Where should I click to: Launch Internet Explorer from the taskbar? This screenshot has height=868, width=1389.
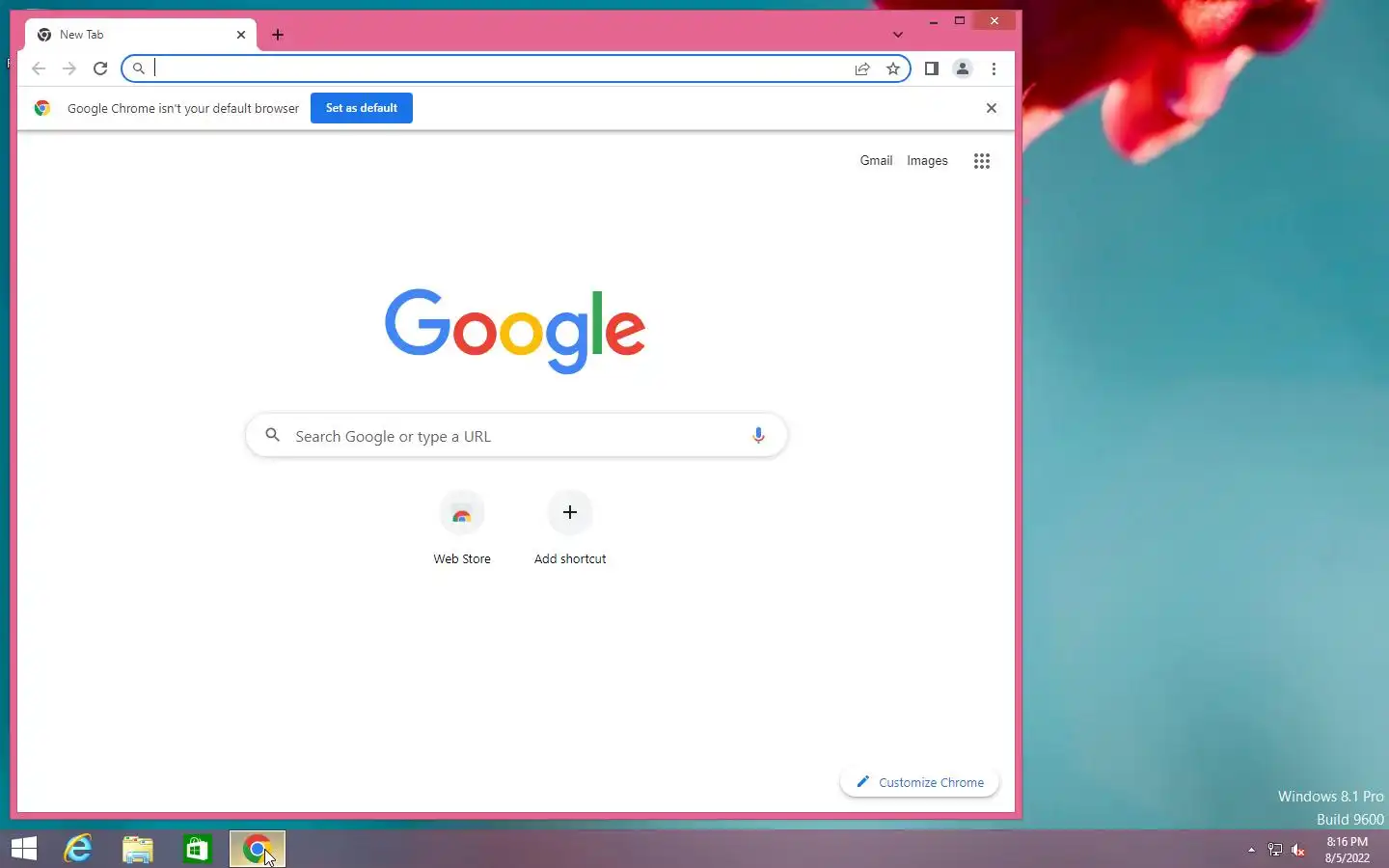78,849
